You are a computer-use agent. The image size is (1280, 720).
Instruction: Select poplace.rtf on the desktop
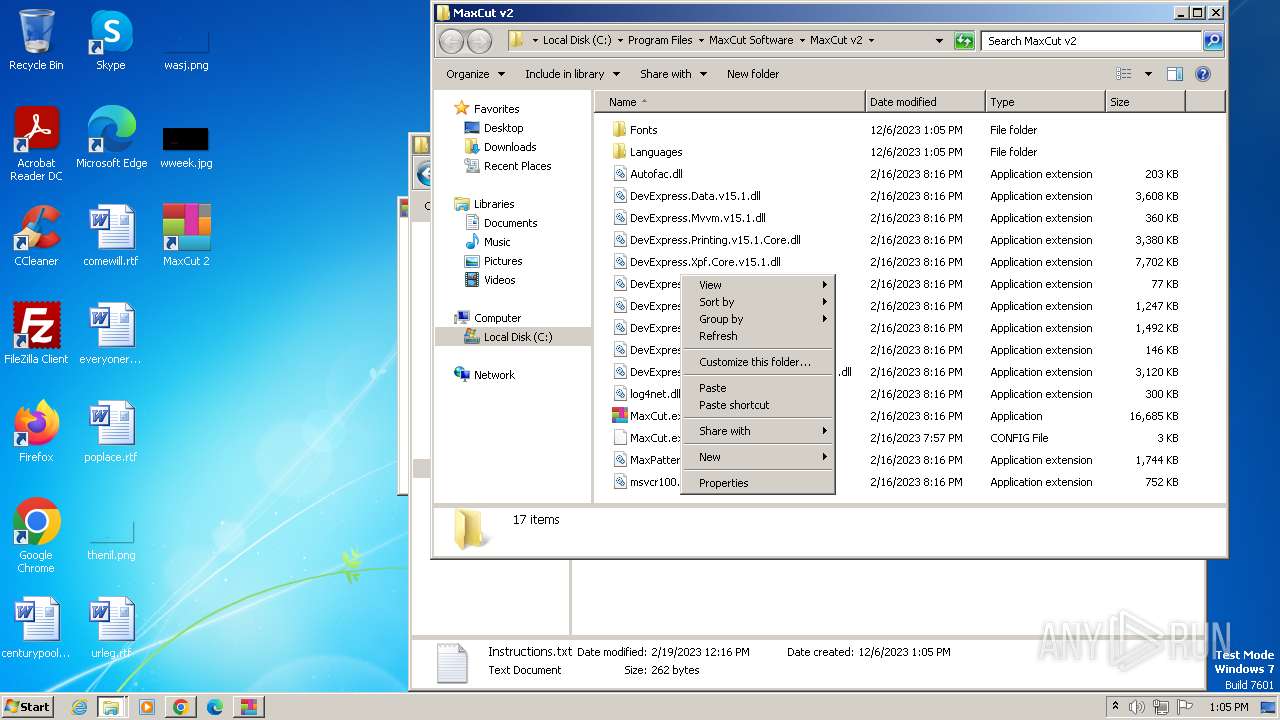click(x=111, y=432)
